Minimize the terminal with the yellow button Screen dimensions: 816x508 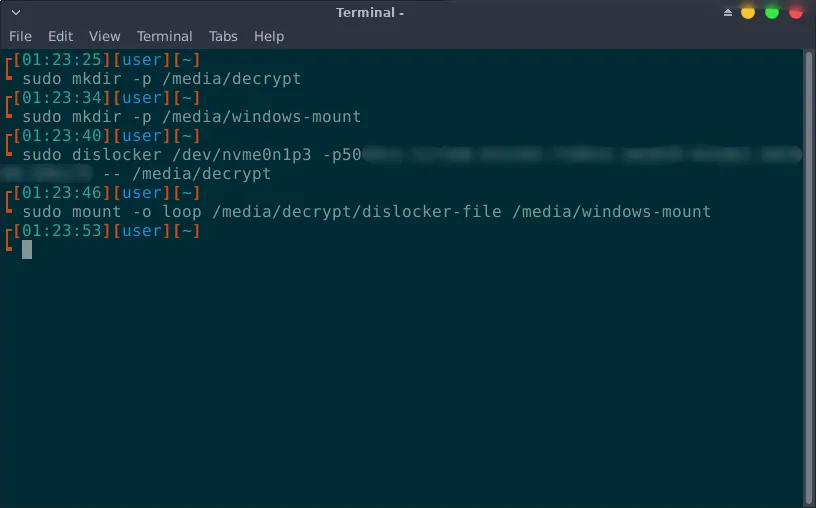748,12
